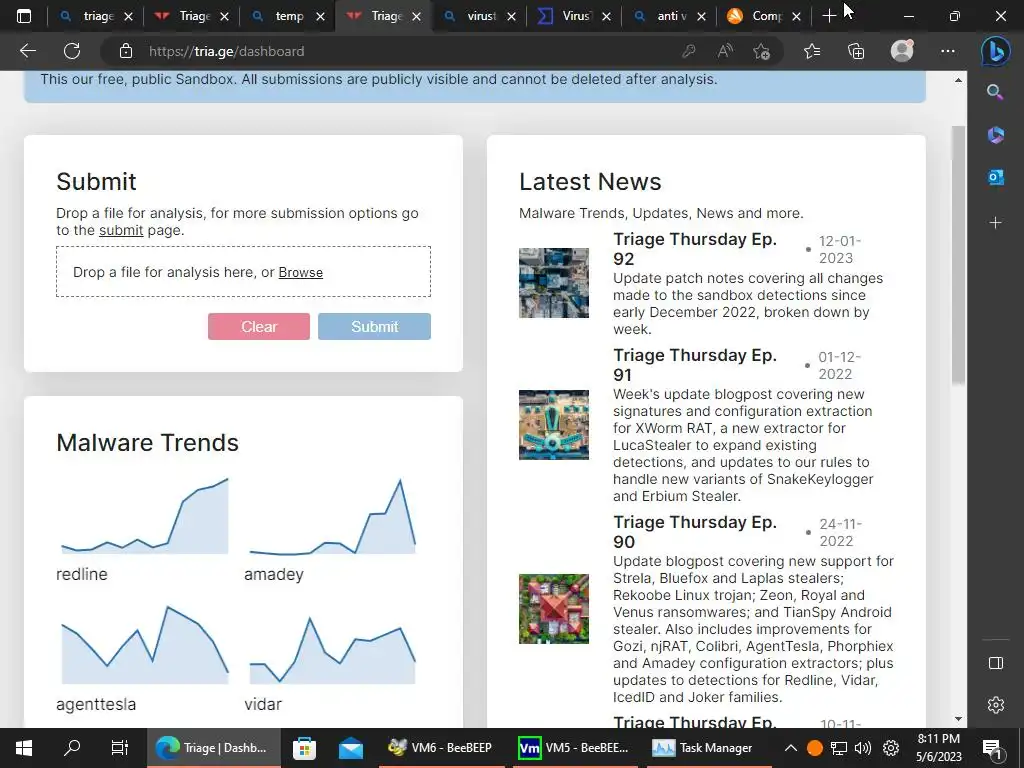Open Triage Thursday Ep. 92 article
This screenshot has width=1024, height=768.
pos(695,249)
